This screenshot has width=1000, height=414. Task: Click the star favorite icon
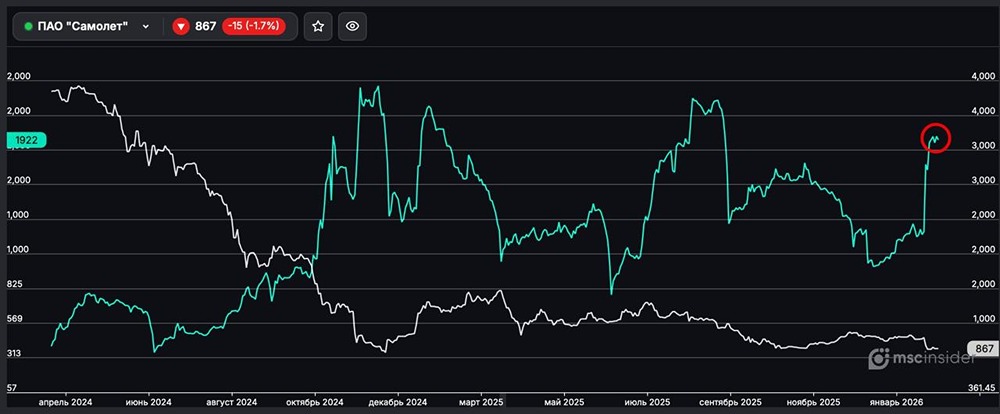coord(317,27)
